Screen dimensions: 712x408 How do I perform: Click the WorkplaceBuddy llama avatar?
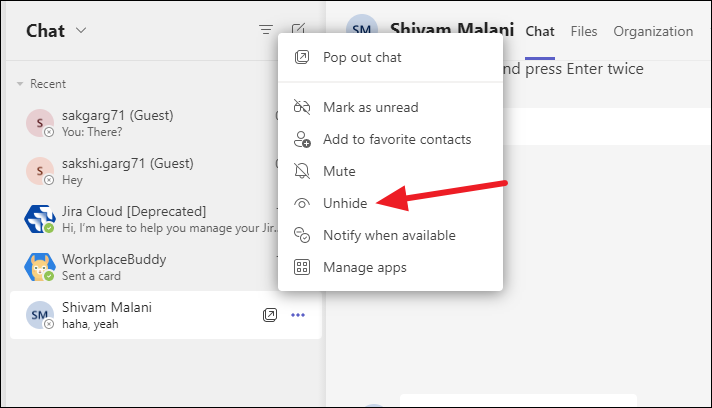coord(40,267)
